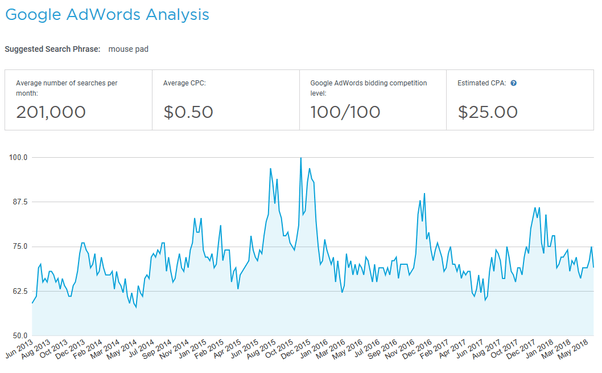Click the "Aug 2015" x-axis label
The image size is (602, 373).
[x=261, y=349]
